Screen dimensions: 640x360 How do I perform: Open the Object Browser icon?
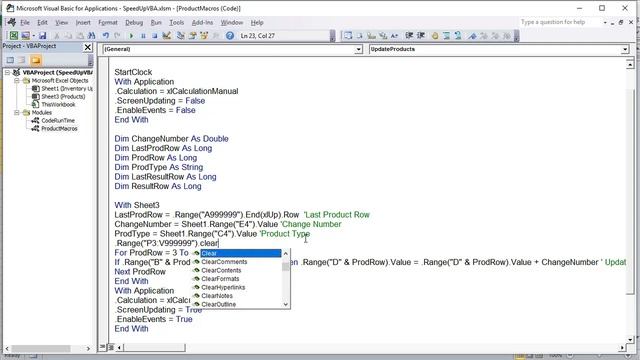click(204, 36)
